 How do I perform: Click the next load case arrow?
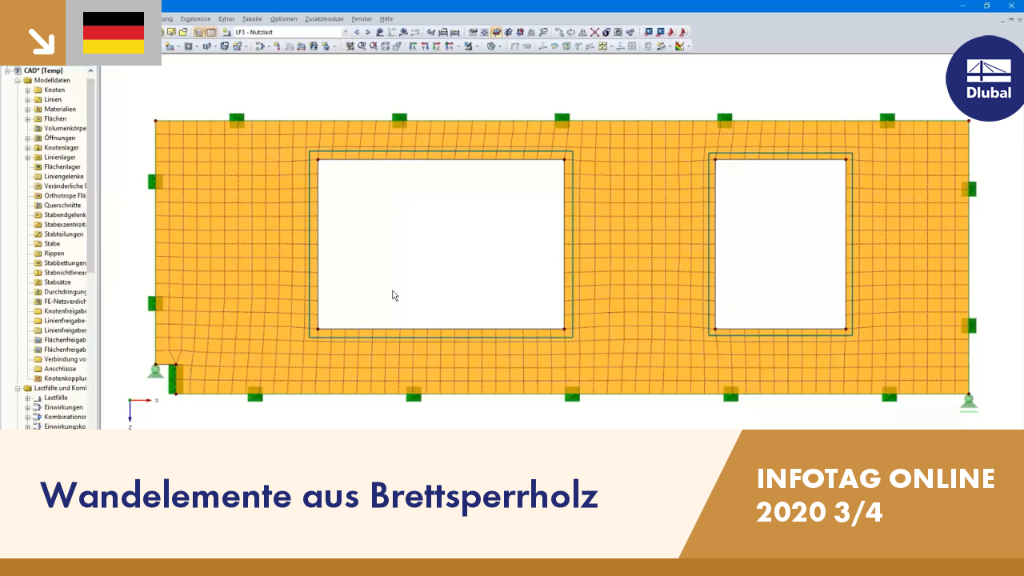click(x=368, y=32)
